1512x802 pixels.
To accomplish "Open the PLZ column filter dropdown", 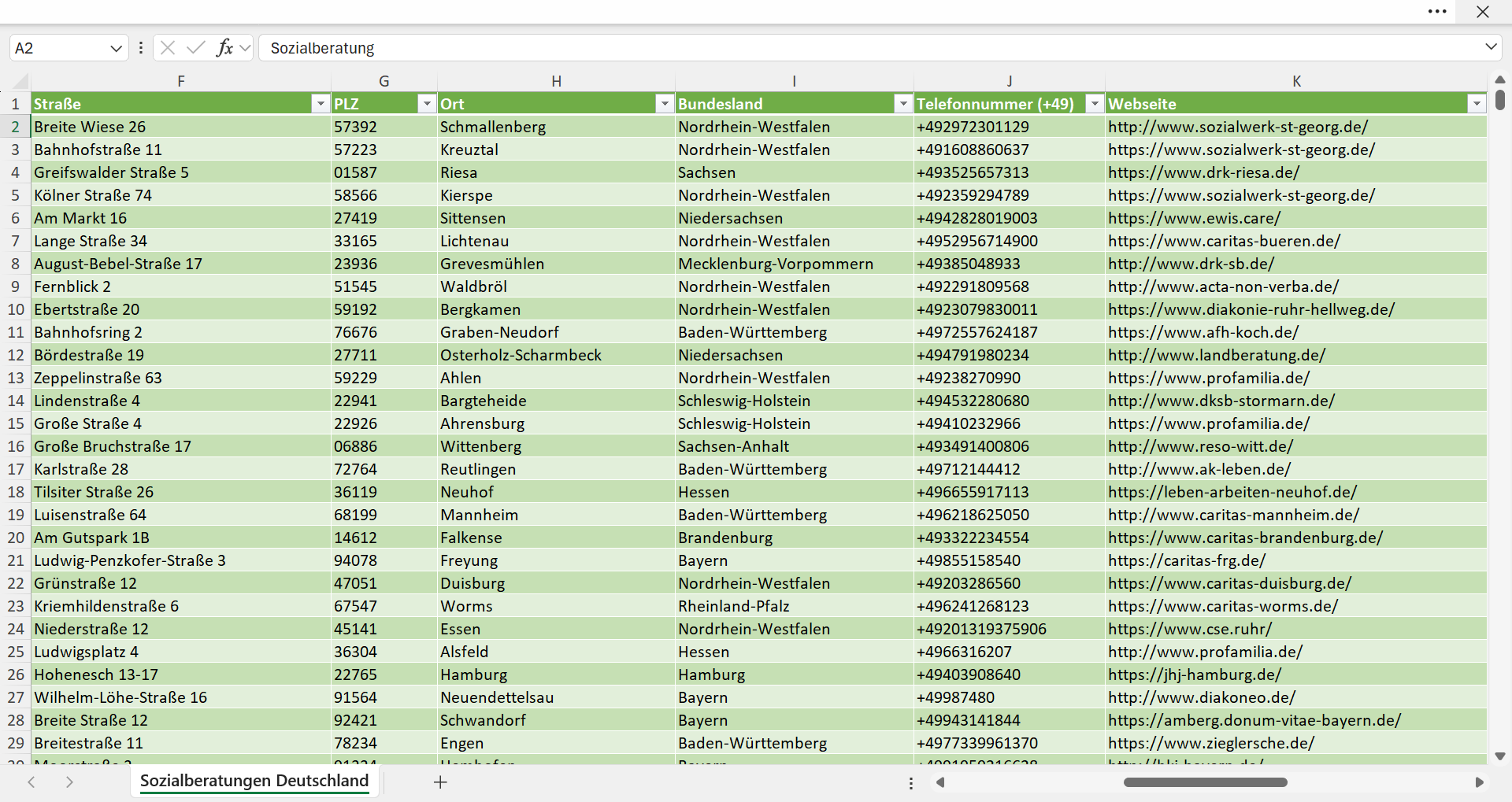I will (x=427, y=104).
